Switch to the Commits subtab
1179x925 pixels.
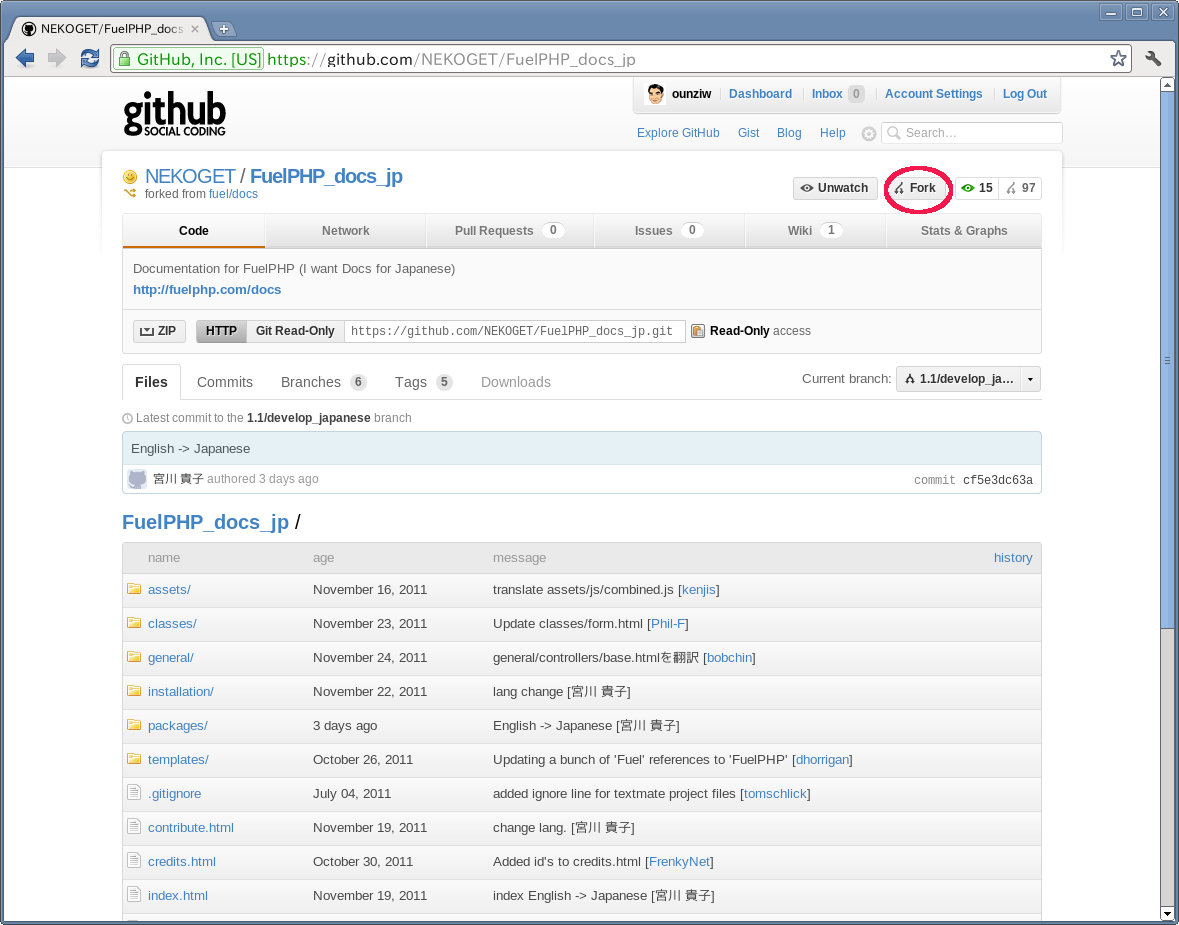tap(225, 382)
